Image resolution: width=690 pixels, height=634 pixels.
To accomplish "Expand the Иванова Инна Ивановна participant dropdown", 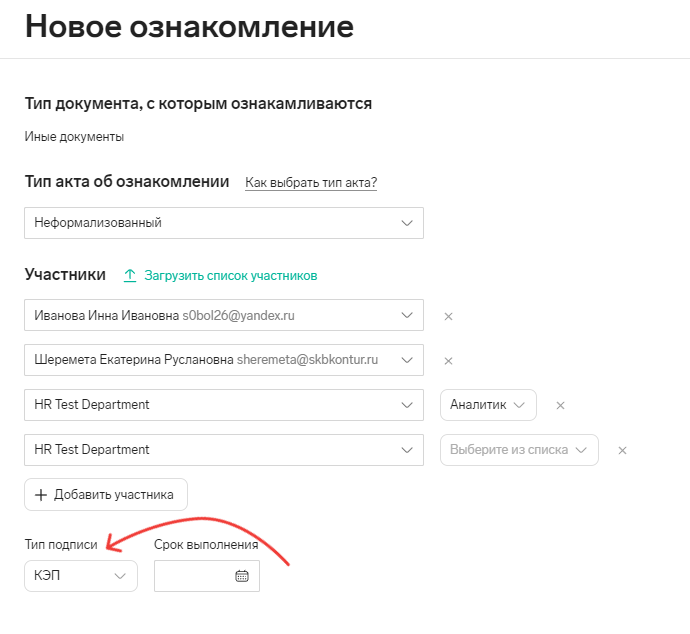I will 224,315.
